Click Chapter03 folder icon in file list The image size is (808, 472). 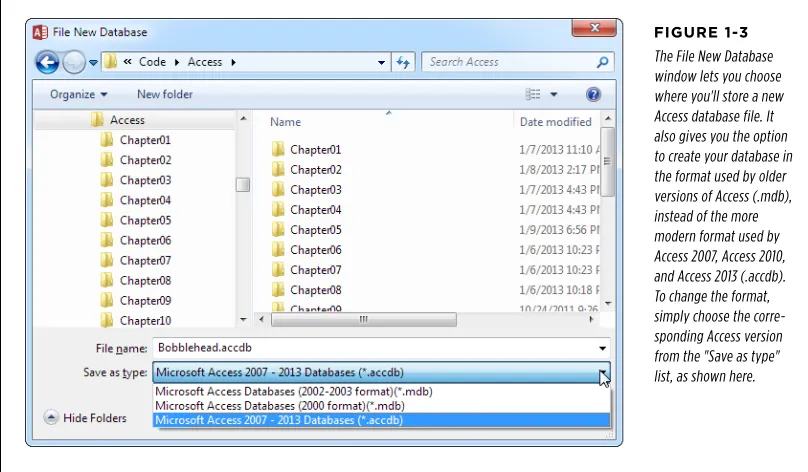click(x=278, y=190)
